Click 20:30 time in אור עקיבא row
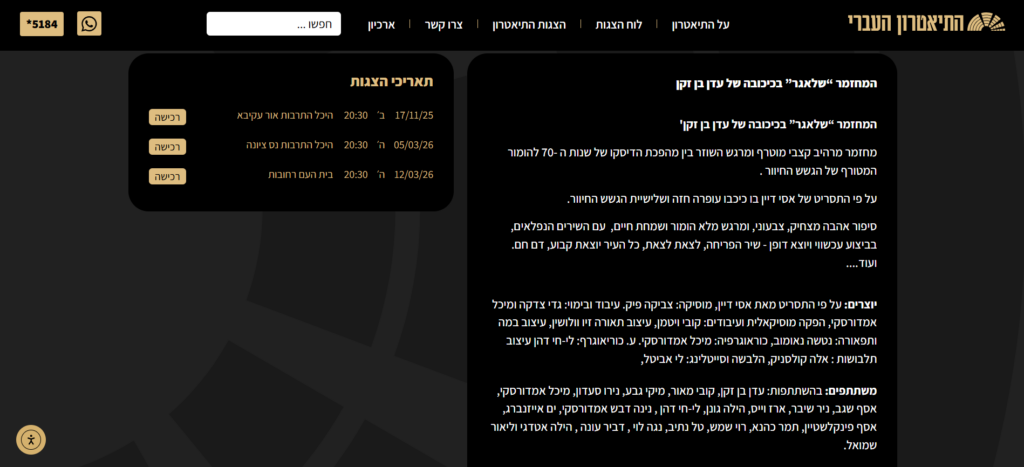The image size is (1024, 467). point(356,115)
